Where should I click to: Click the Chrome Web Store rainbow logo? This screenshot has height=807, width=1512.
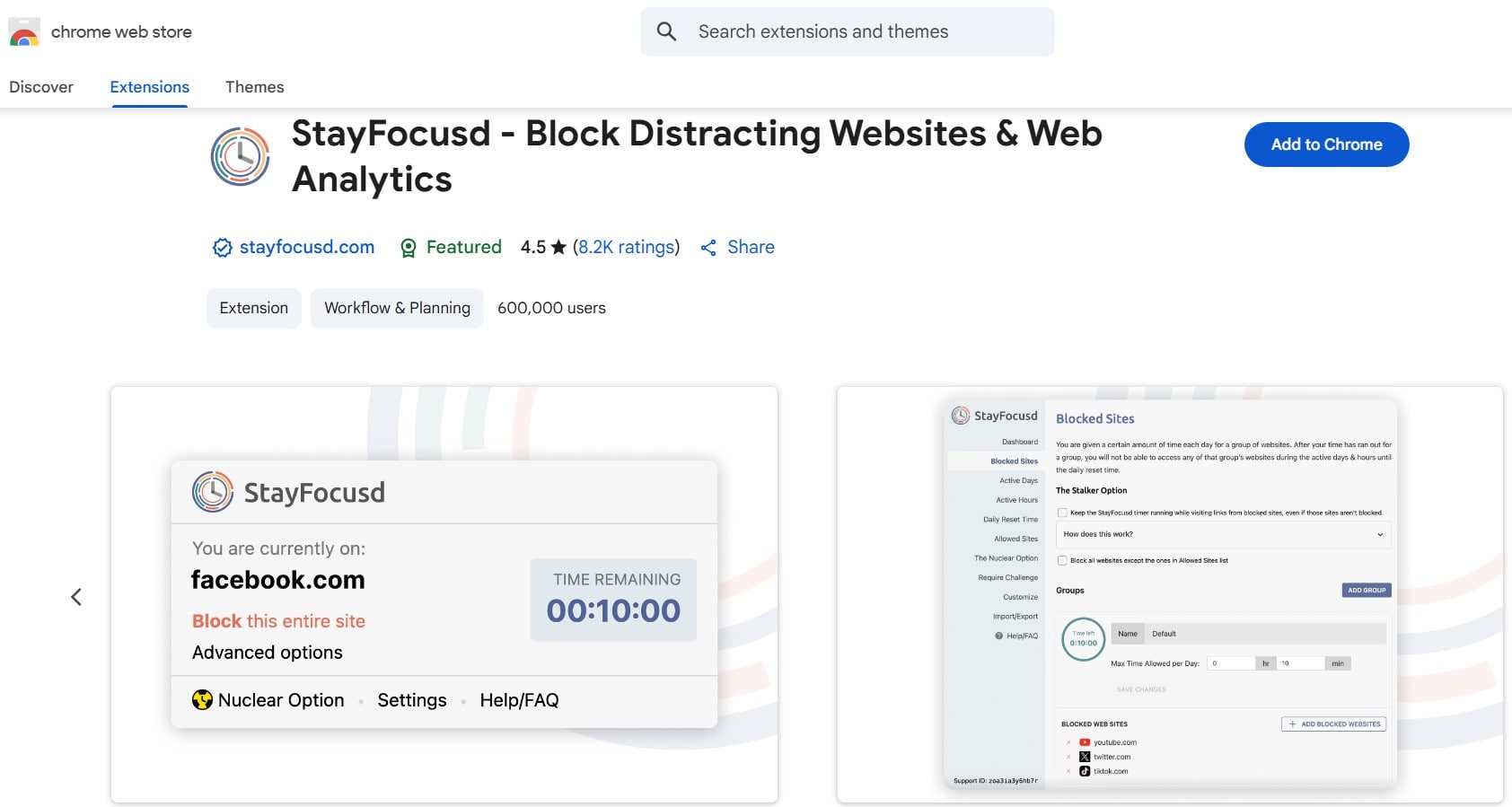[24, 32]
